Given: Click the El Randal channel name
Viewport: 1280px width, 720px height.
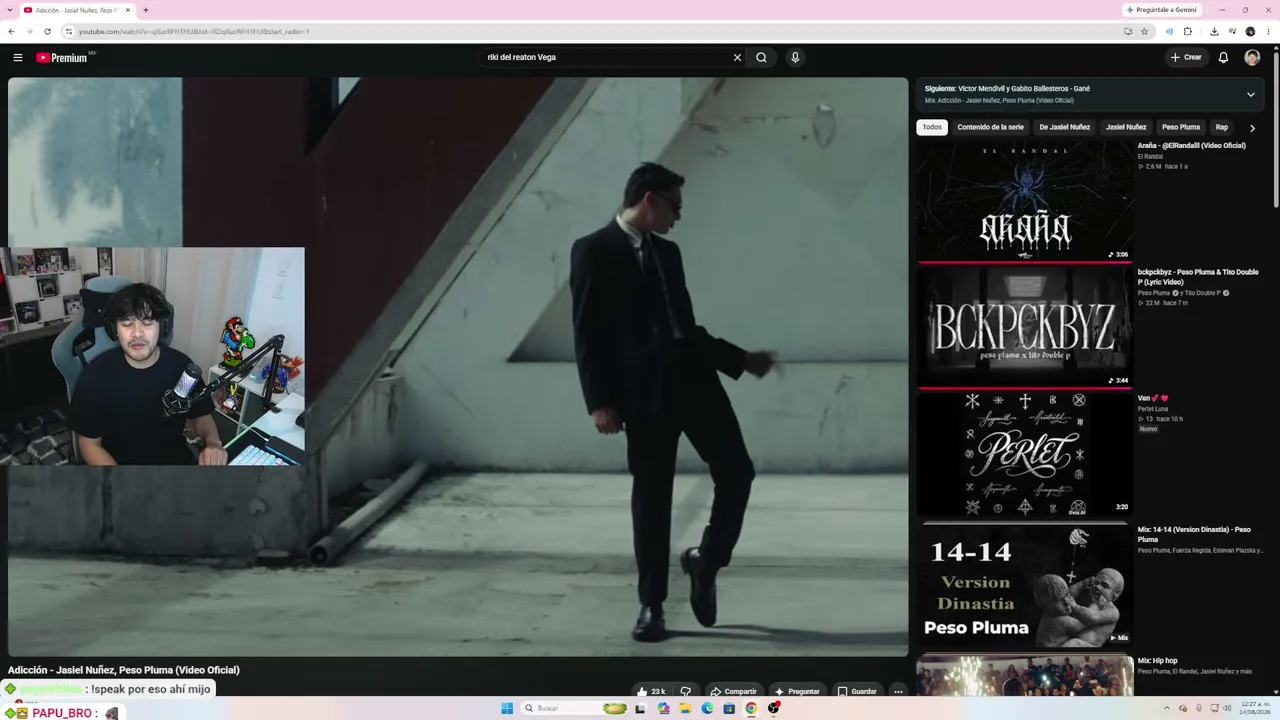Looking at the screenshot, I should pos(1150,156).
